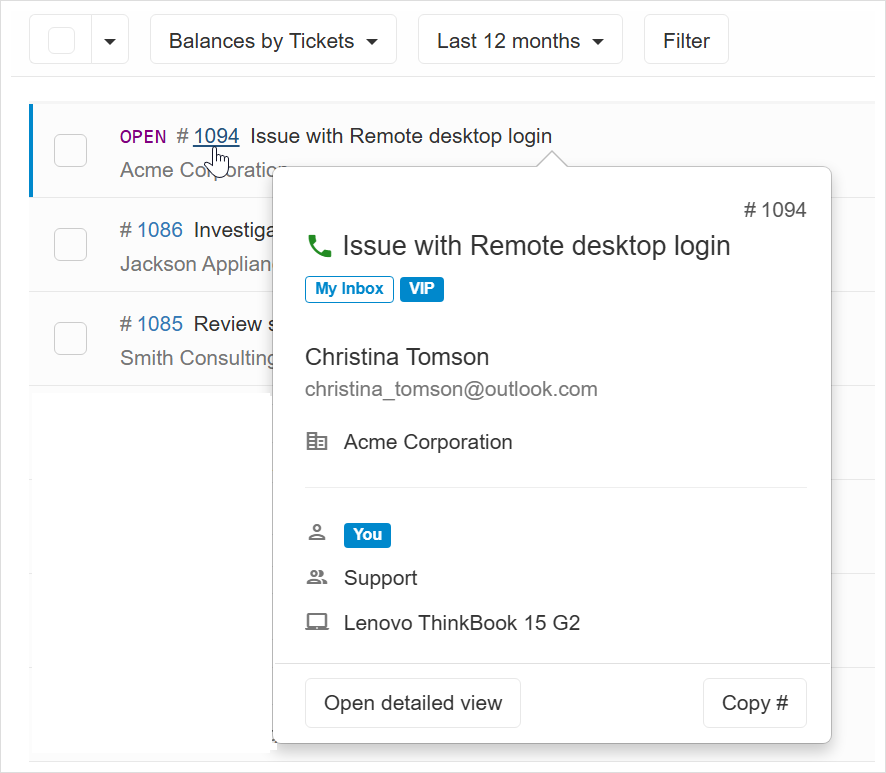886x773 pixels.
Task: Click the company building icon
Action: pos(317,442)
